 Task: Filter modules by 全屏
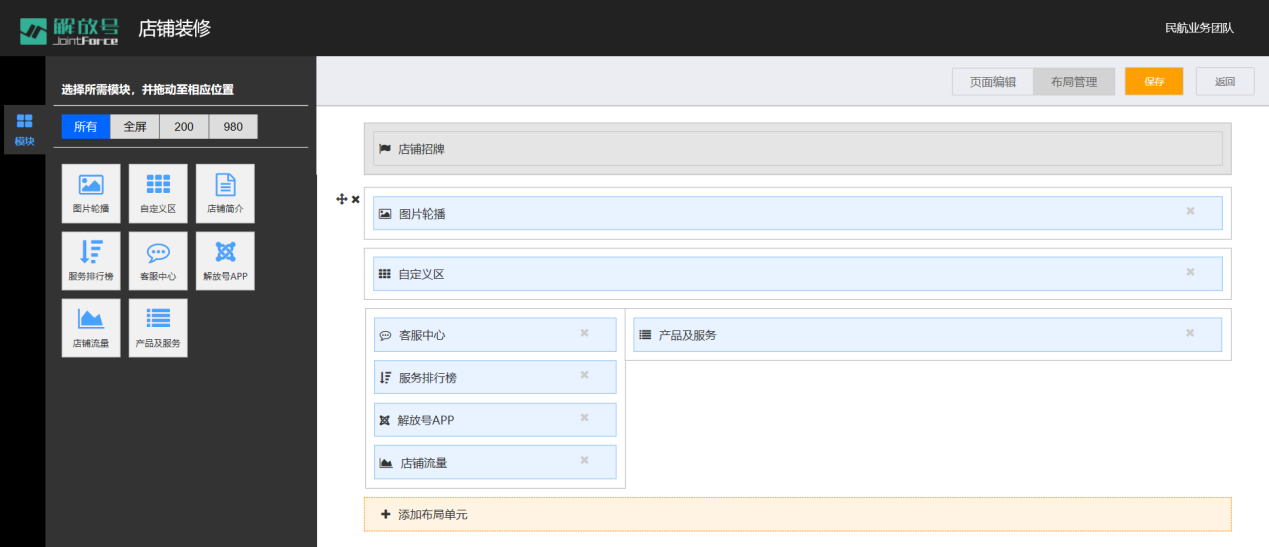[x=135, y=127]
